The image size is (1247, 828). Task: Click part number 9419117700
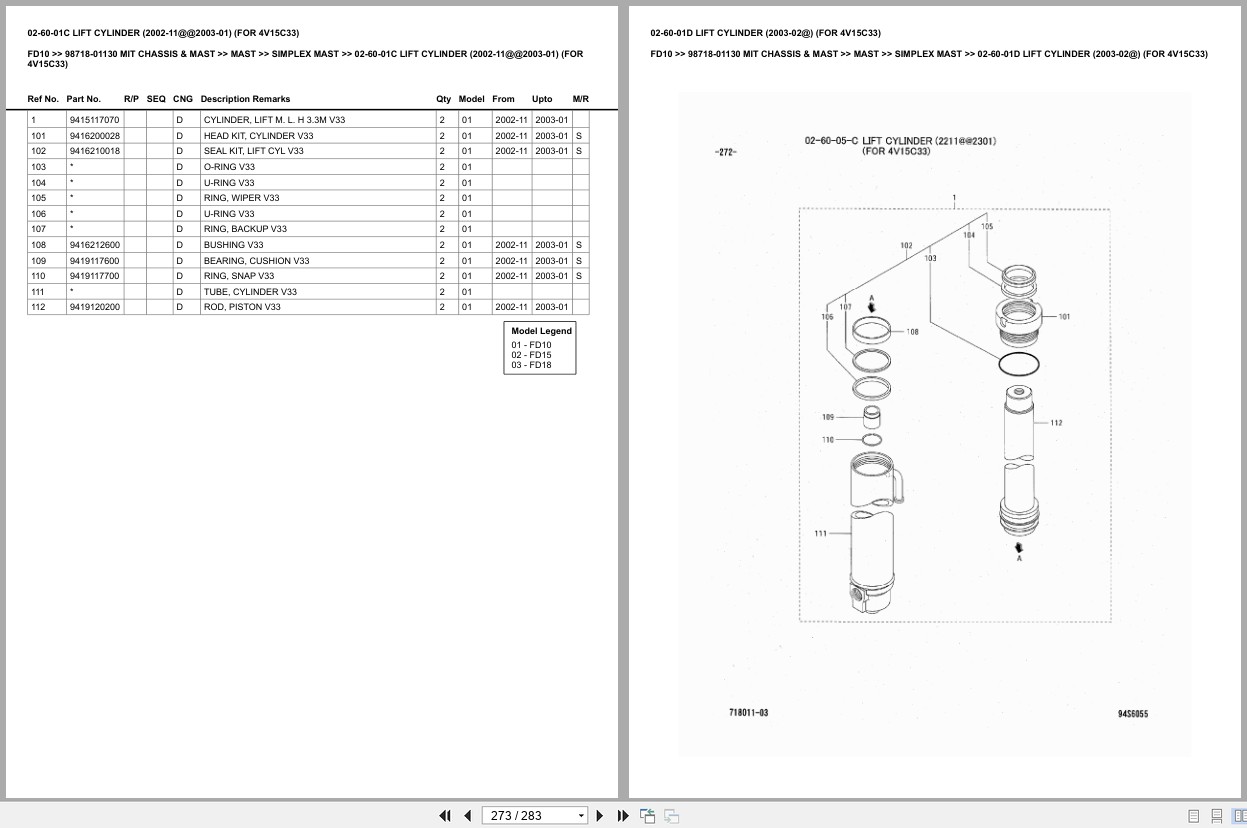[94, 276]
